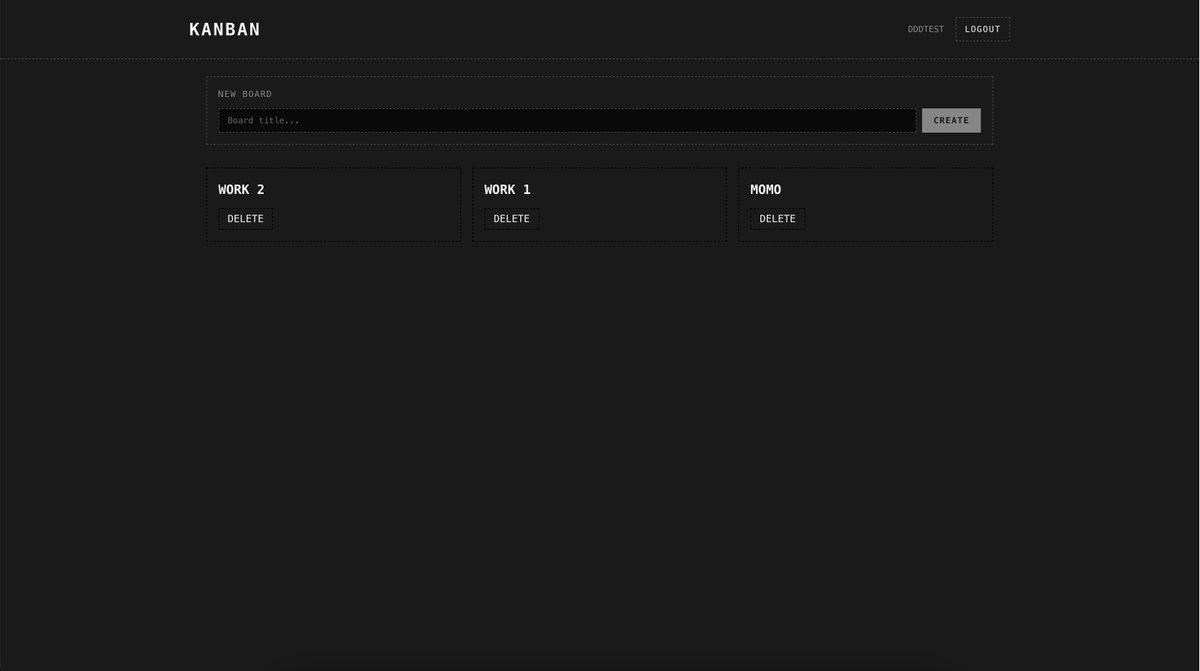Delete the MOMO board
This screenshot has width=1200, height=671.
point(777,219)
